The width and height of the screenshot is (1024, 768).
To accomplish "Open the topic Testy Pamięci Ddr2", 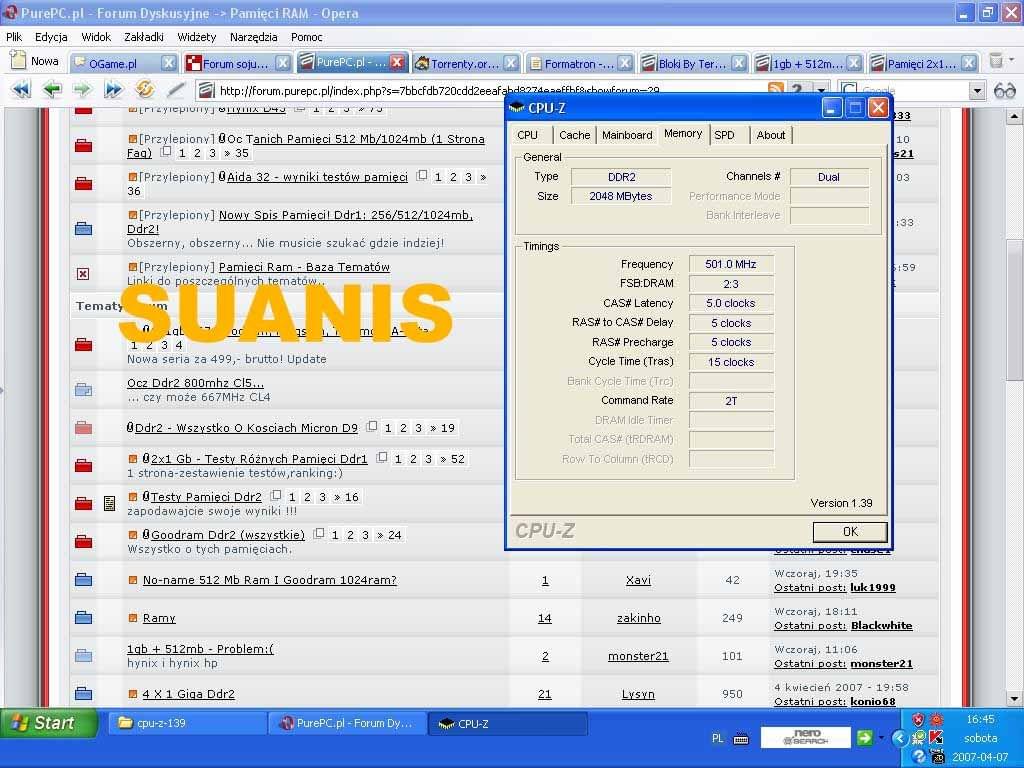I will [x=206, y=497].
